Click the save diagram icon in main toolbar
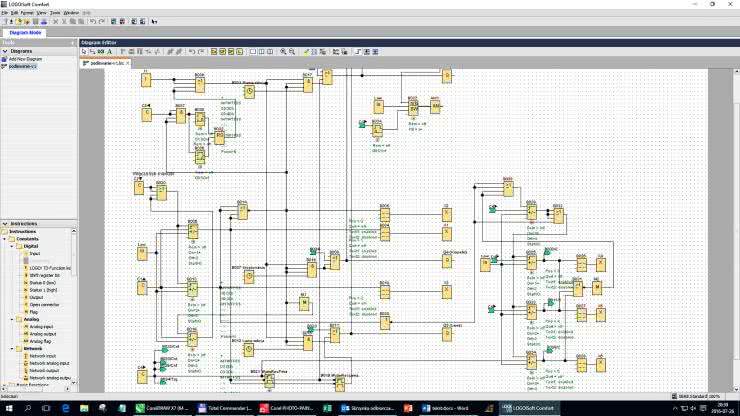Image resolution: width=740 pixels, height=416 pixels. 36,21
